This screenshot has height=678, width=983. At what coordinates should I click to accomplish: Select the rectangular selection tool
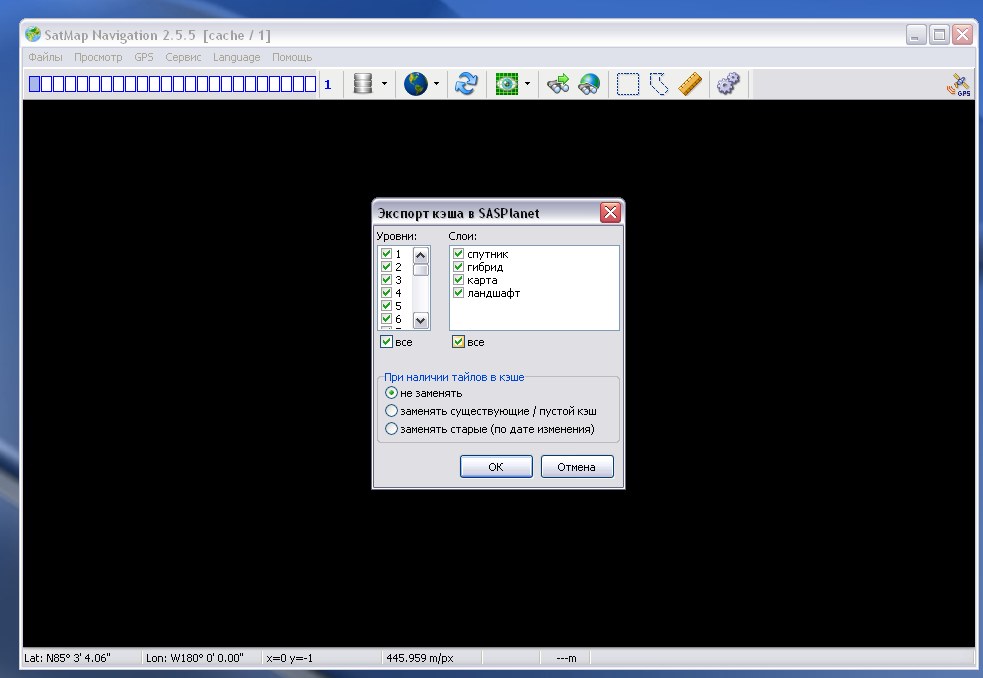click(628, 83)
